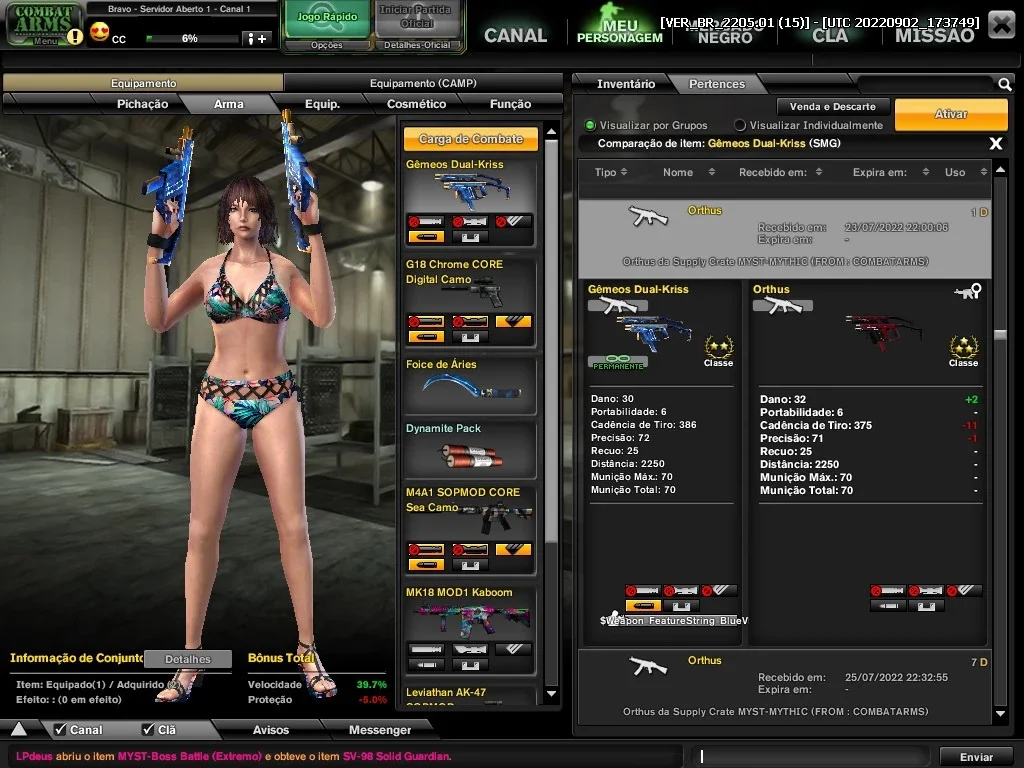Click the Gêmeos Dual-Kriss blocked silencer slot
The image size is (1024, 768).
tap(426, 221)
